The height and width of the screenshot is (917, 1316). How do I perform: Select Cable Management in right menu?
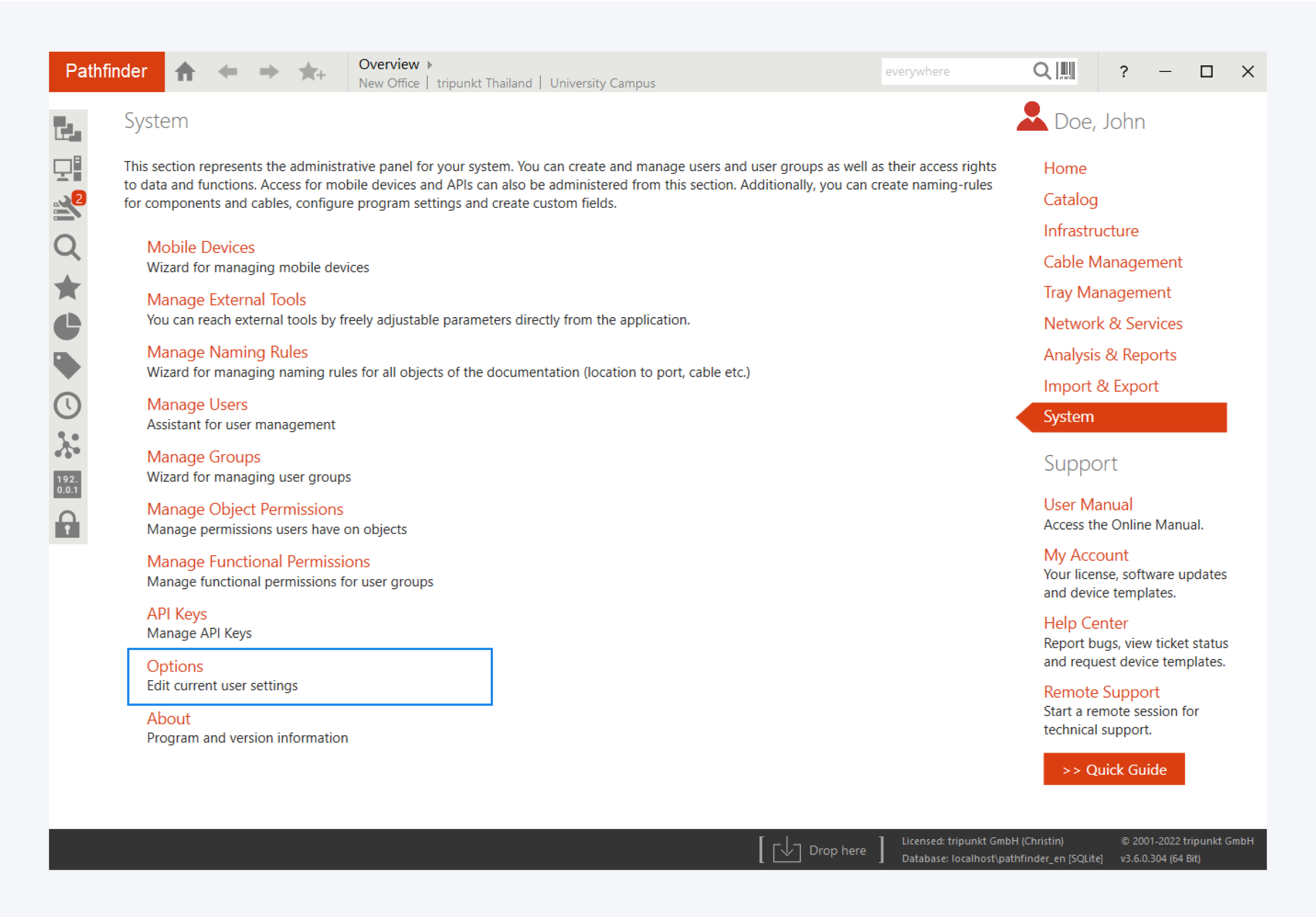pyautogui.click(x=1112, y=262)
